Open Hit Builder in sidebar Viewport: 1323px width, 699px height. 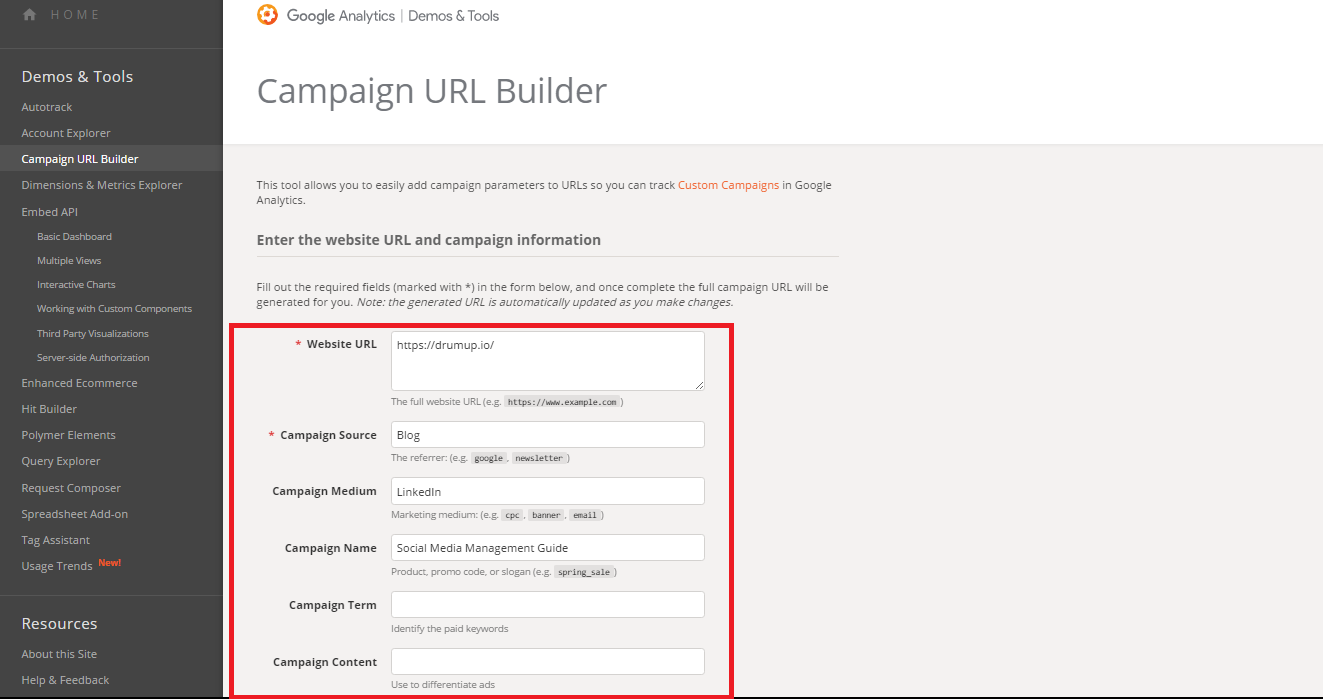49,409
